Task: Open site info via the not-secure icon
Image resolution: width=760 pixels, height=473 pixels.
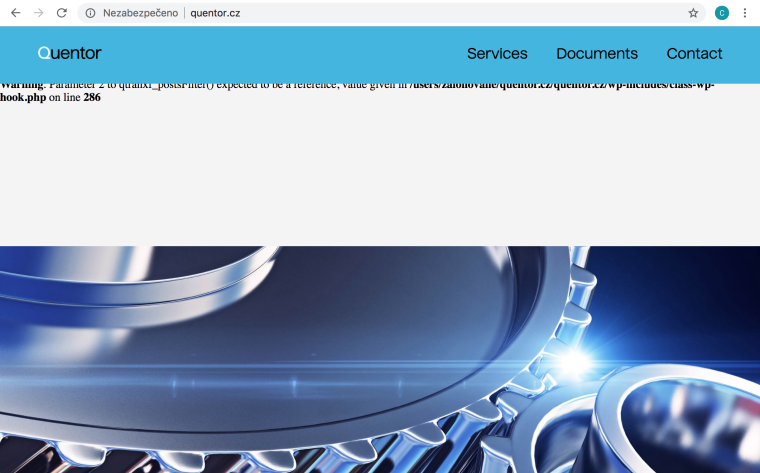Action: tap(90, 13)
